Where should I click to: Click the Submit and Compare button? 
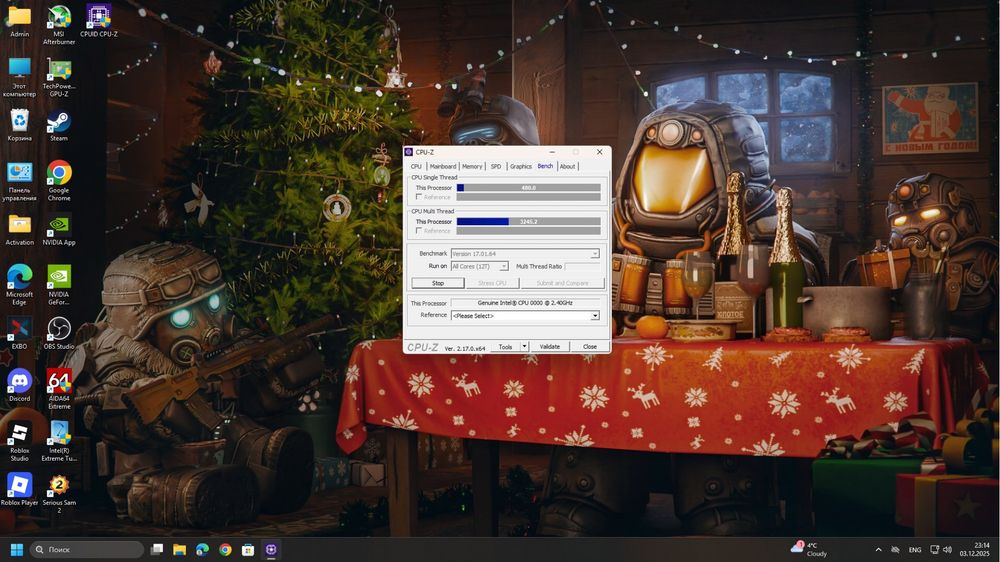tap(562, 283)
